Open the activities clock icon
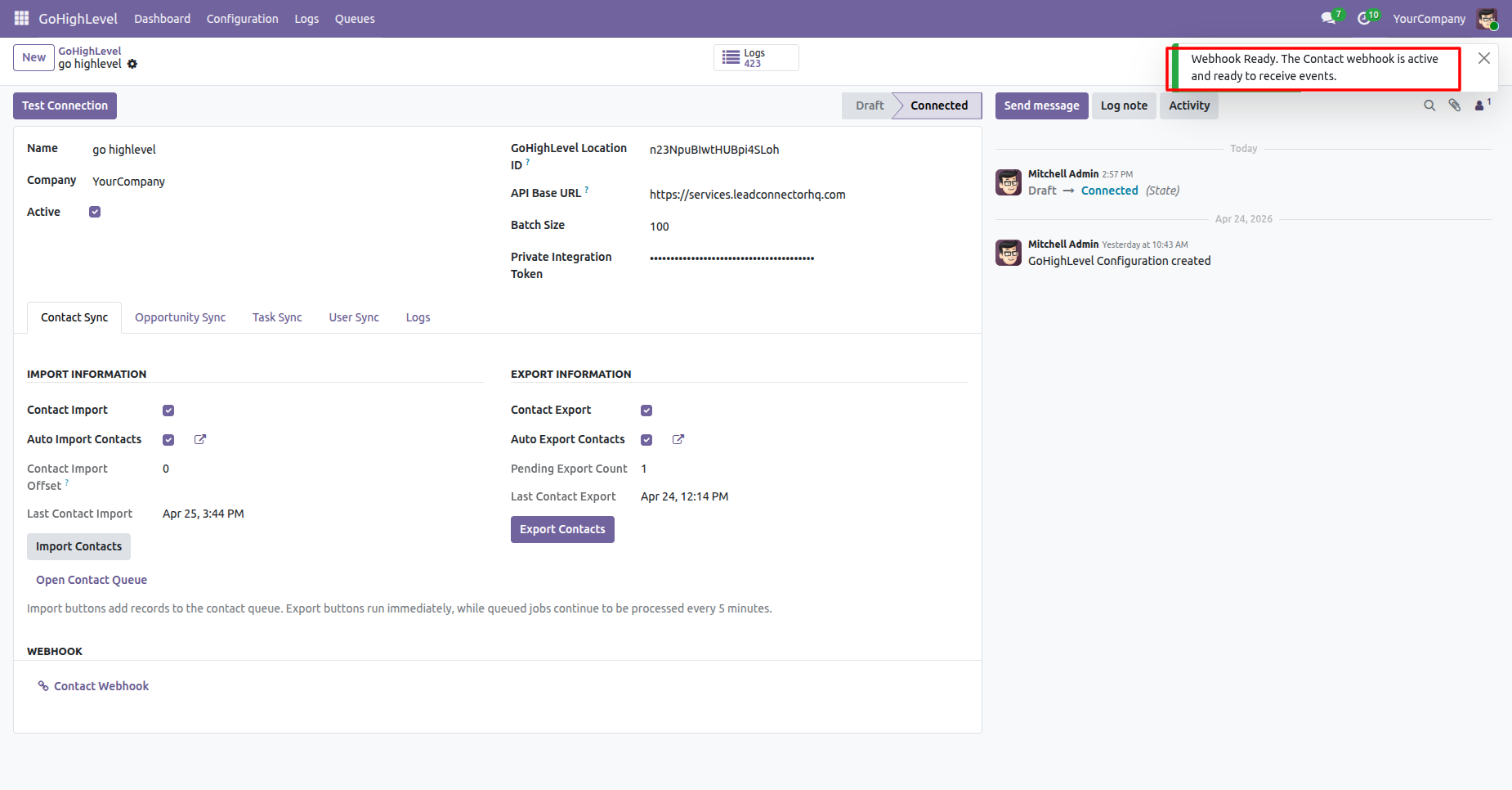The width and height of the screenshot is (1512, 790). coord(1364,18)
